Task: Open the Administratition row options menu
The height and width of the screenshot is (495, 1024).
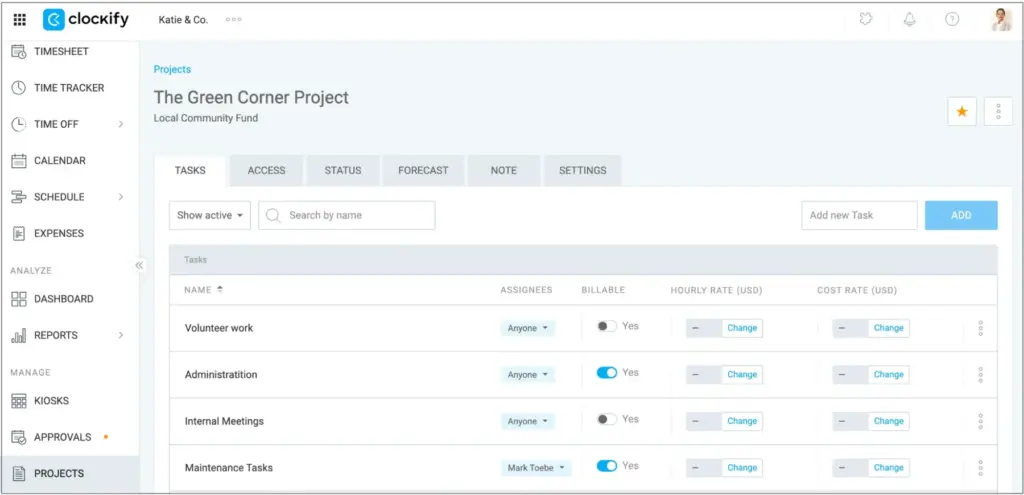Action: [x=981, y=375]
